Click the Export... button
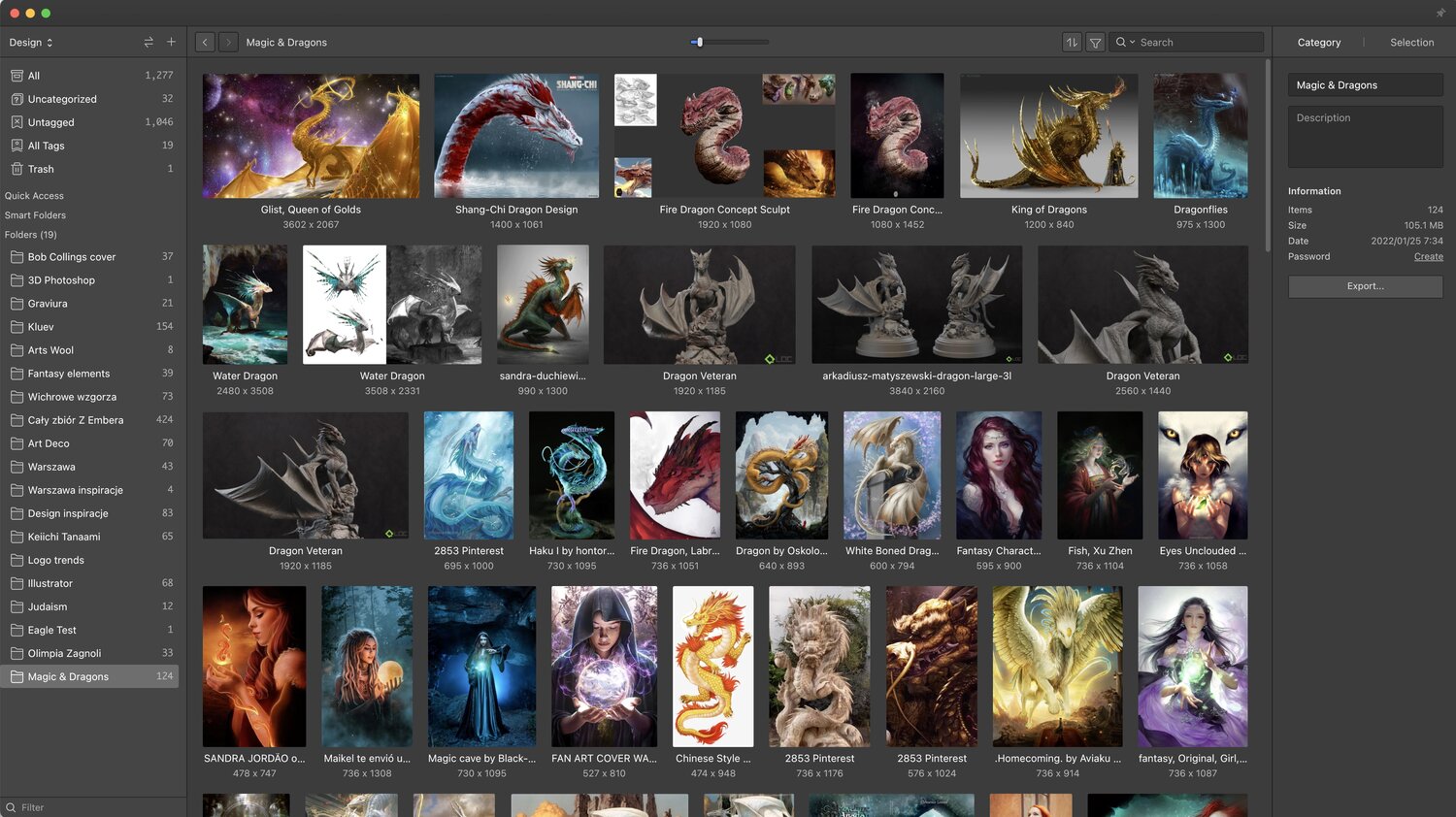The width and height of the screenshot is (1456, 817). pyautogui.click(x=1365, y=286)
